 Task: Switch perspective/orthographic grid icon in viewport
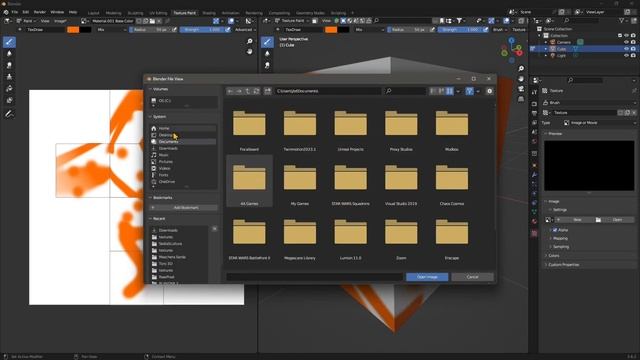[x=521, y=99]
